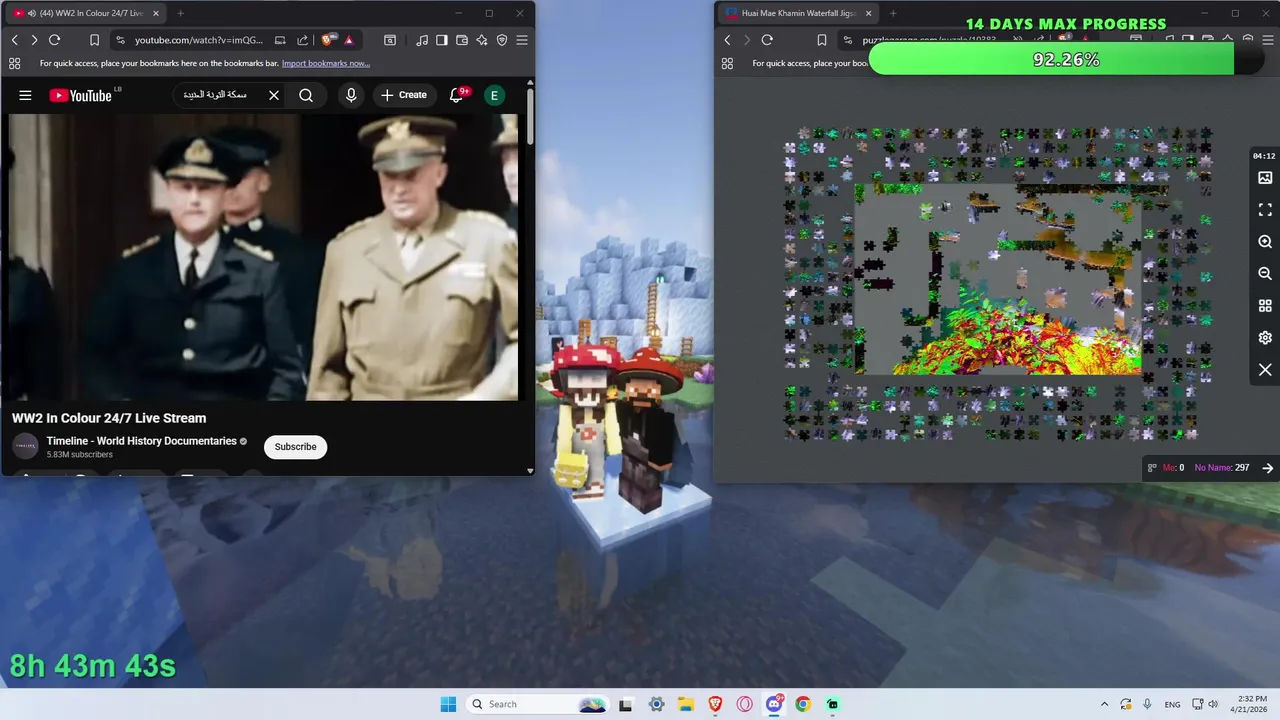Image resolution: width=1280 pixels, height=720 pixels.
Task: Open Discord from the taskbar
Action: 774,704
